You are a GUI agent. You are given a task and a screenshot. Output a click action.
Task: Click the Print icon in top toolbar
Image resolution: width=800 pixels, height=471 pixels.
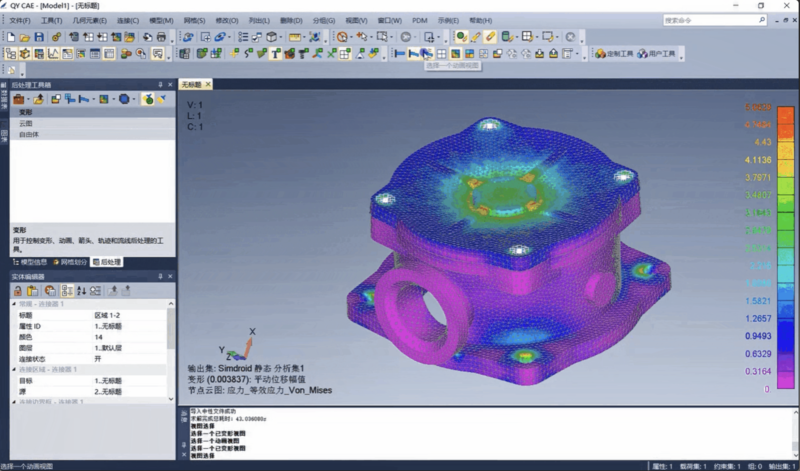160,37
